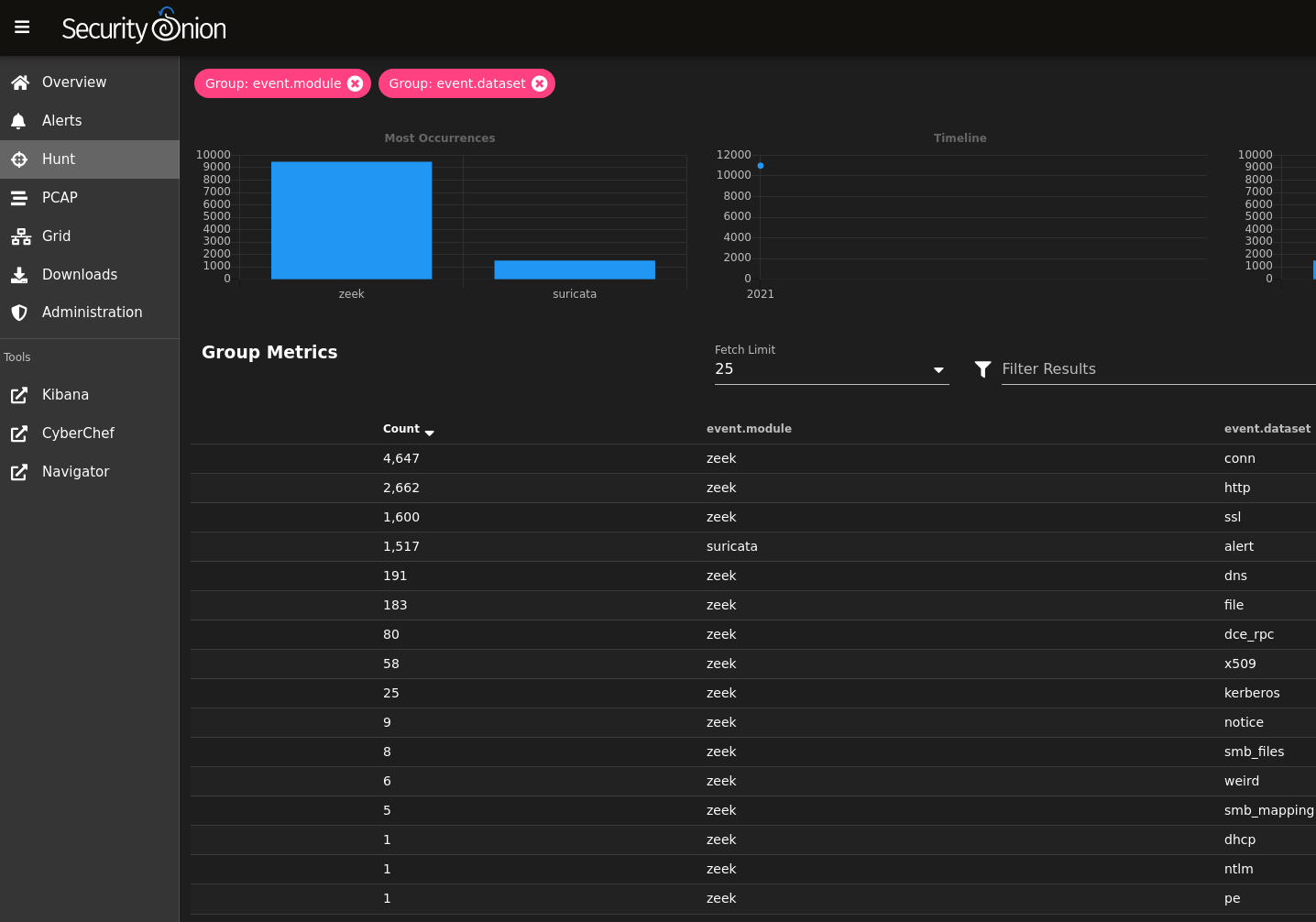Click the Grid network icon
This screenshot has width=1316, height=922.
click(20, 236)
